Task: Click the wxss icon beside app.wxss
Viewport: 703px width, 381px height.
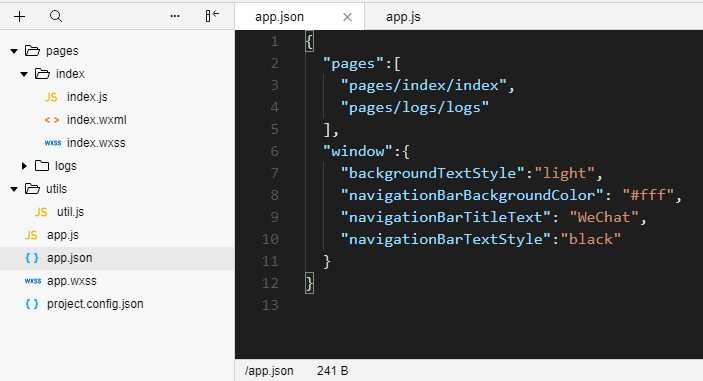Action: 33,281
